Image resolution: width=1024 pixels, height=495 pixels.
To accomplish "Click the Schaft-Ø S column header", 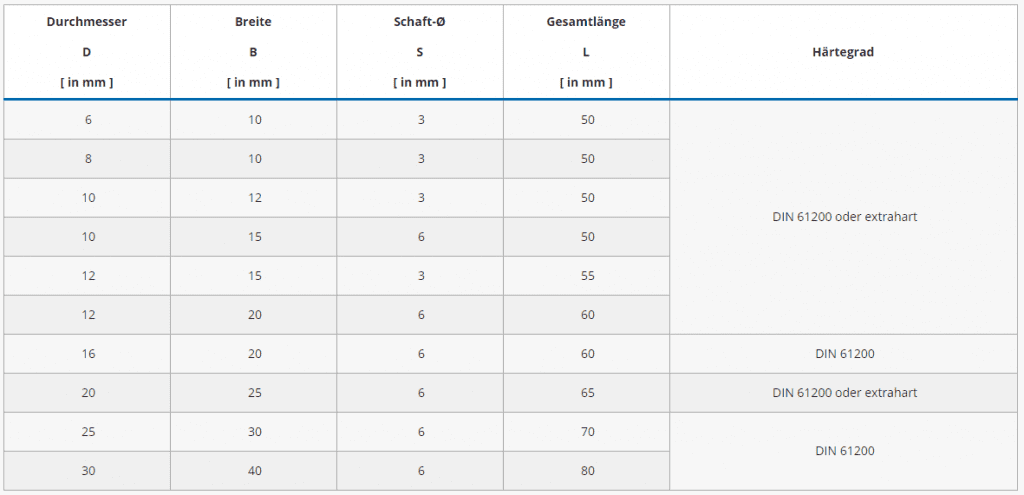I will [420, 51].
